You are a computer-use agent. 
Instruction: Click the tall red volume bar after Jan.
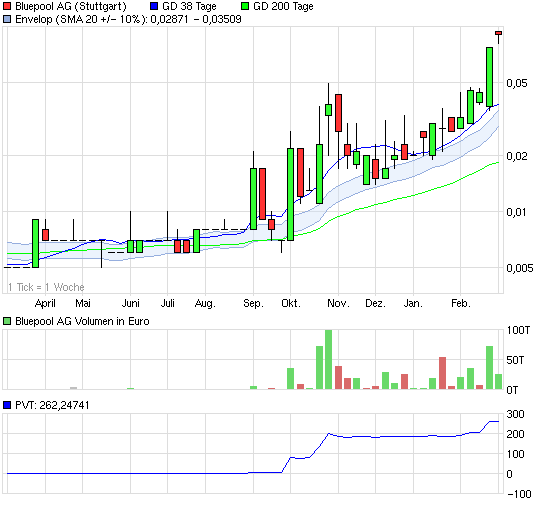[442, 373]
